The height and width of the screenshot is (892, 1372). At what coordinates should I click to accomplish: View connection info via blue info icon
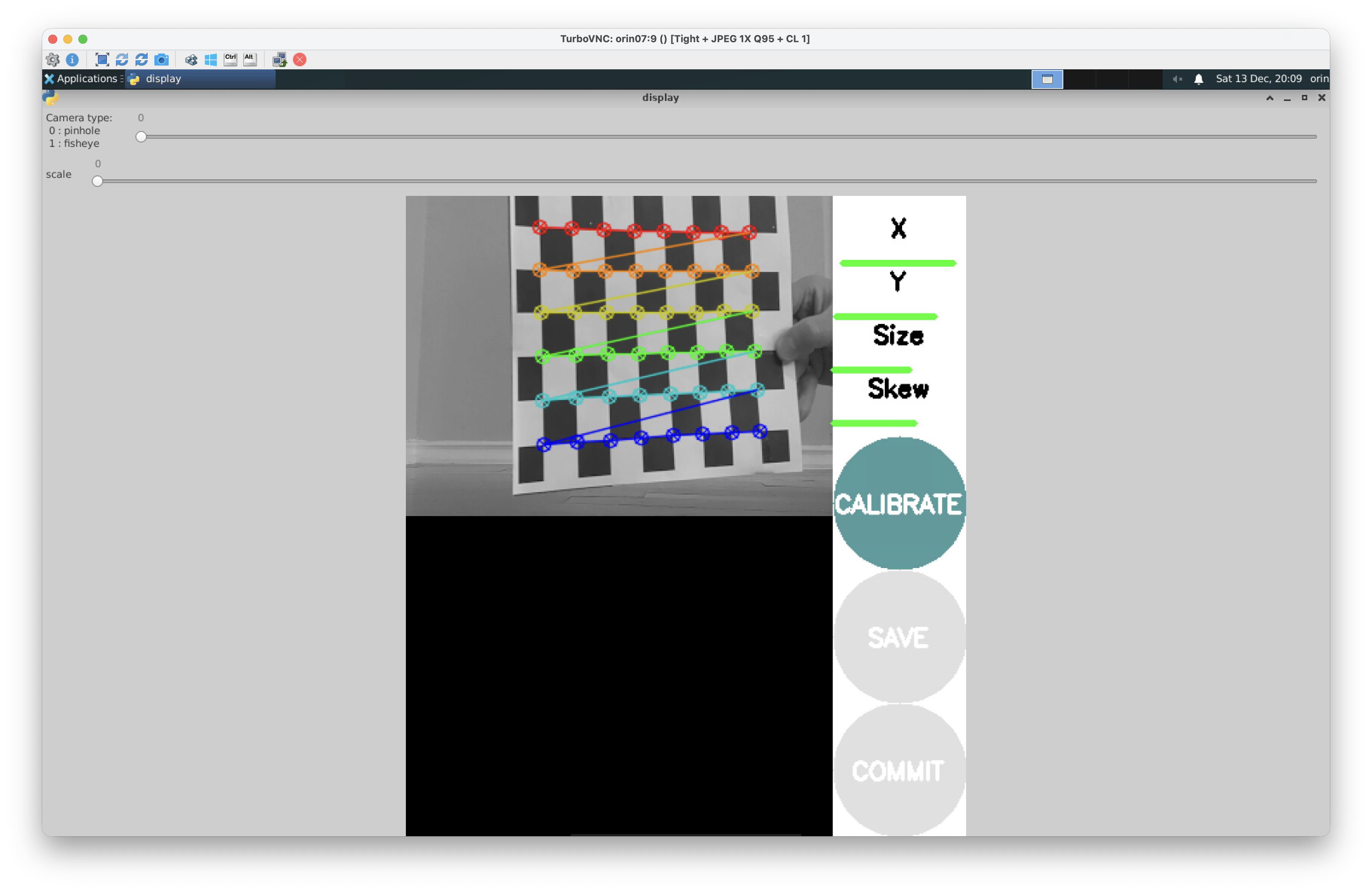[72, 60]
